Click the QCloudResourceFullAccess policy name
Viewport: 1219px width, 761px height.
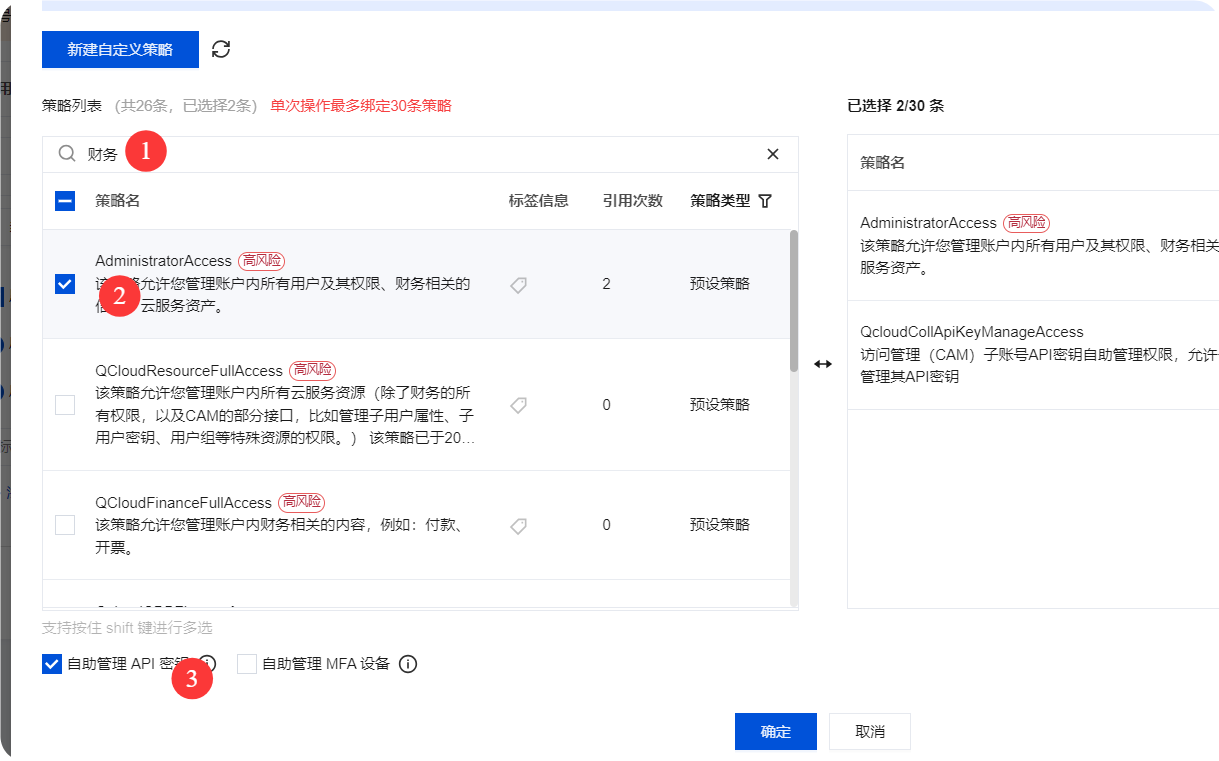coord(189,371)
